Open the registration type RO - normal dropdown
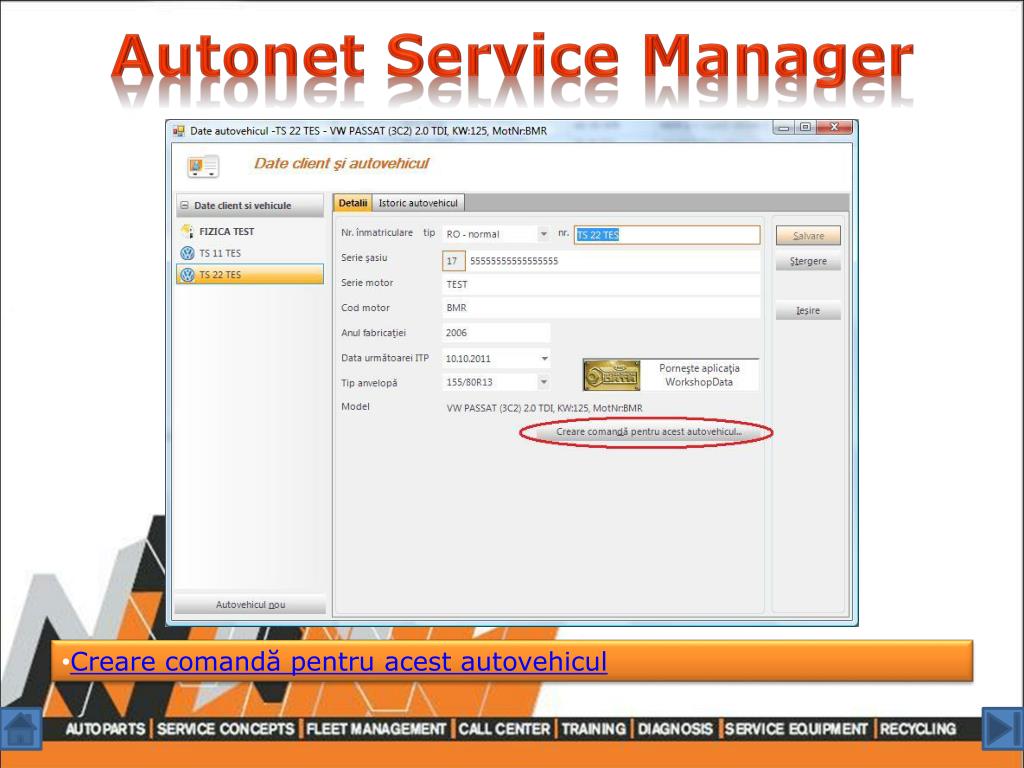Viewport: 1024px width, 768px height. pos(543,234)
